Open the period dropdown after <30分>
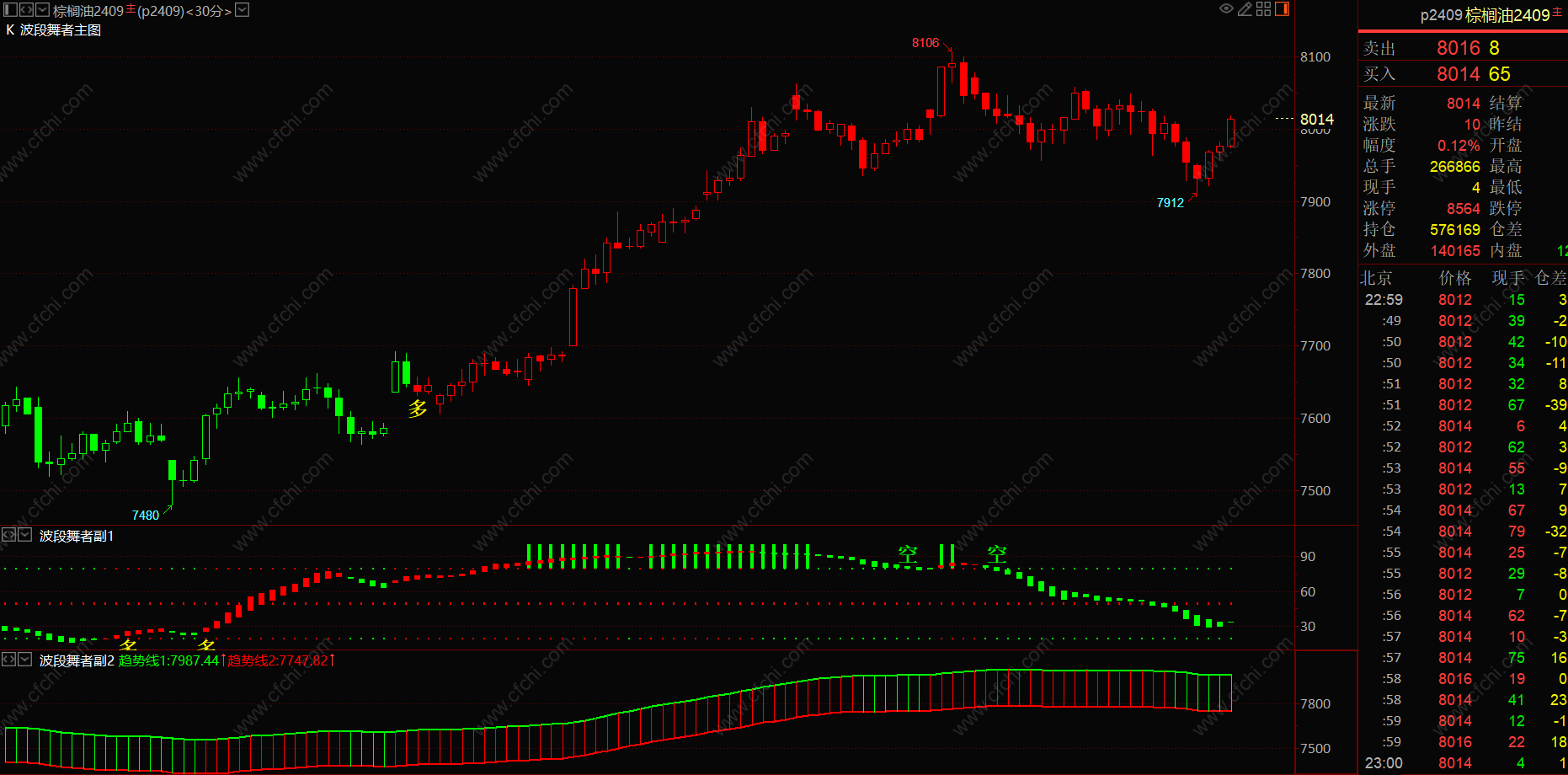This screenshot has width=1568, height=775. pyautogui.click(x=242, y=10)
